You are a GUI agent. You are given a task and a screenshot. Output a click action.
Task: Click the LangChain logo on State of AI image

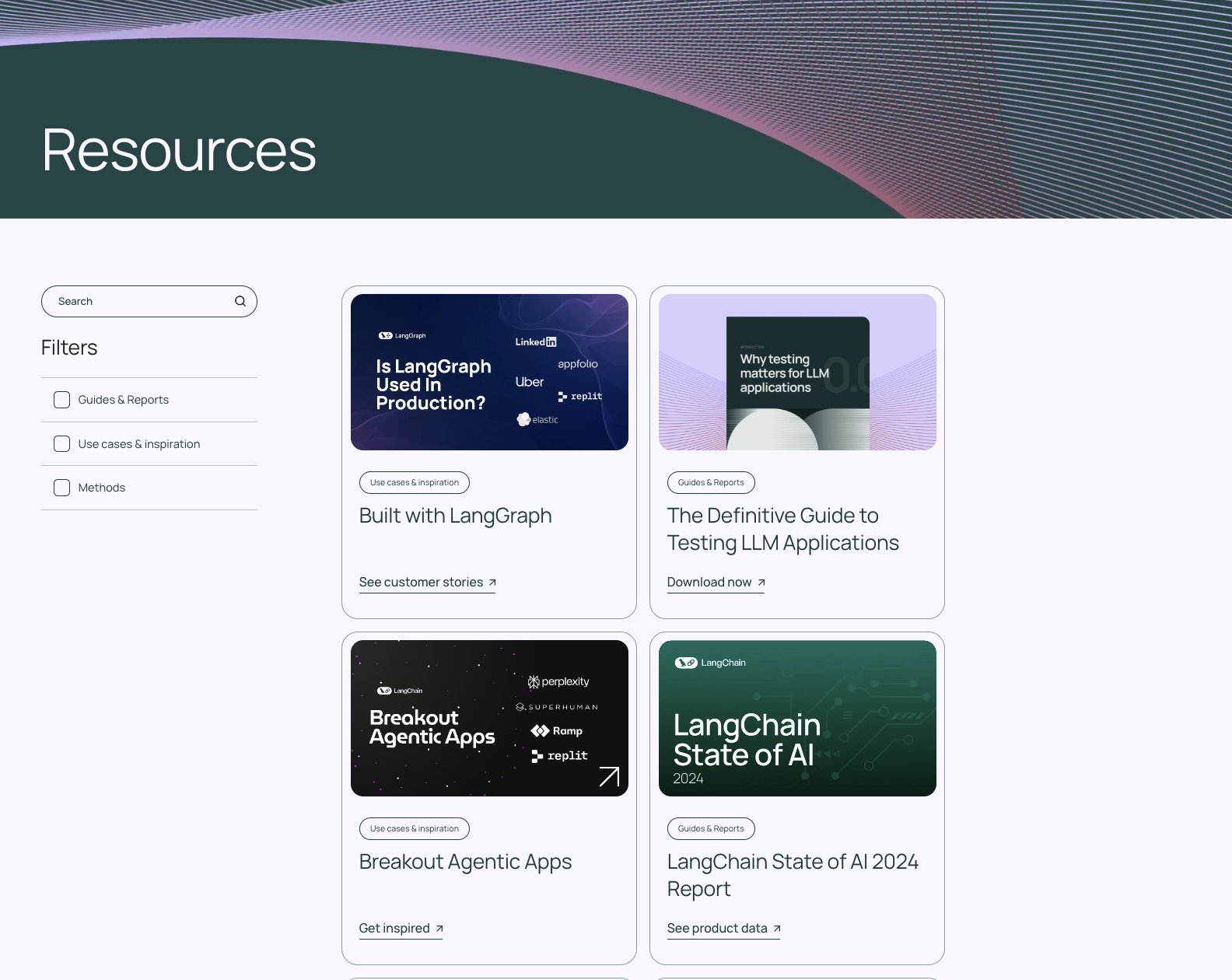tap(710, 663)
